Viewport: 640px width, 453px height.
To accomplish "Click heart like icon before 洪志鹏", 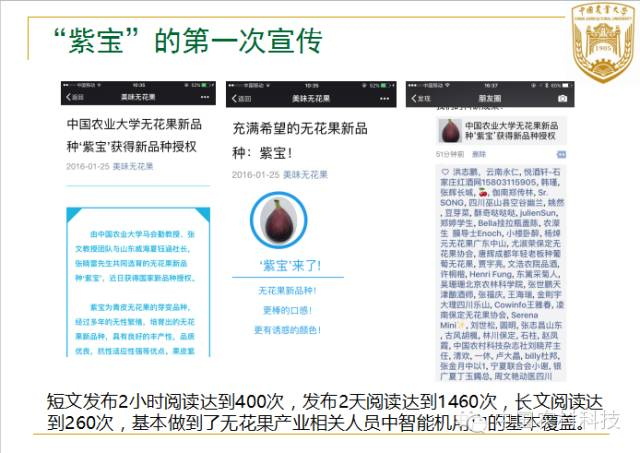I will [x=445, y=172].
